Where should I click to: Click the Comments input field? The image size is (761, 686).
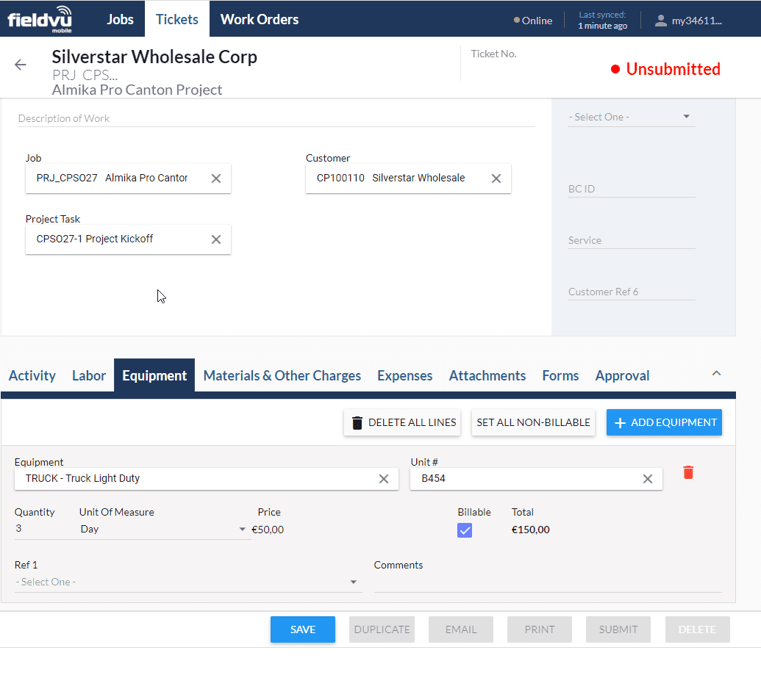pos(547,583)
